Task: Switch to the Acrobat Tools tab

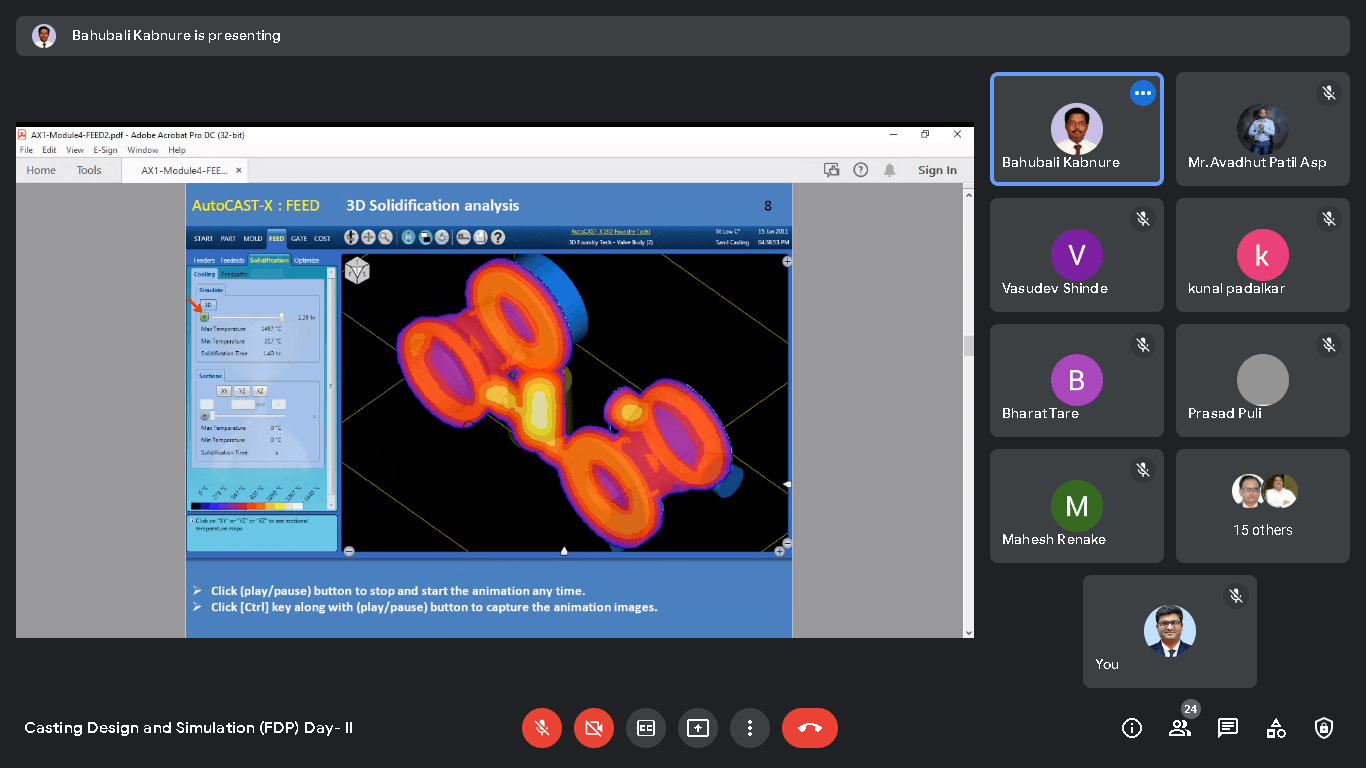Action: 89,170
